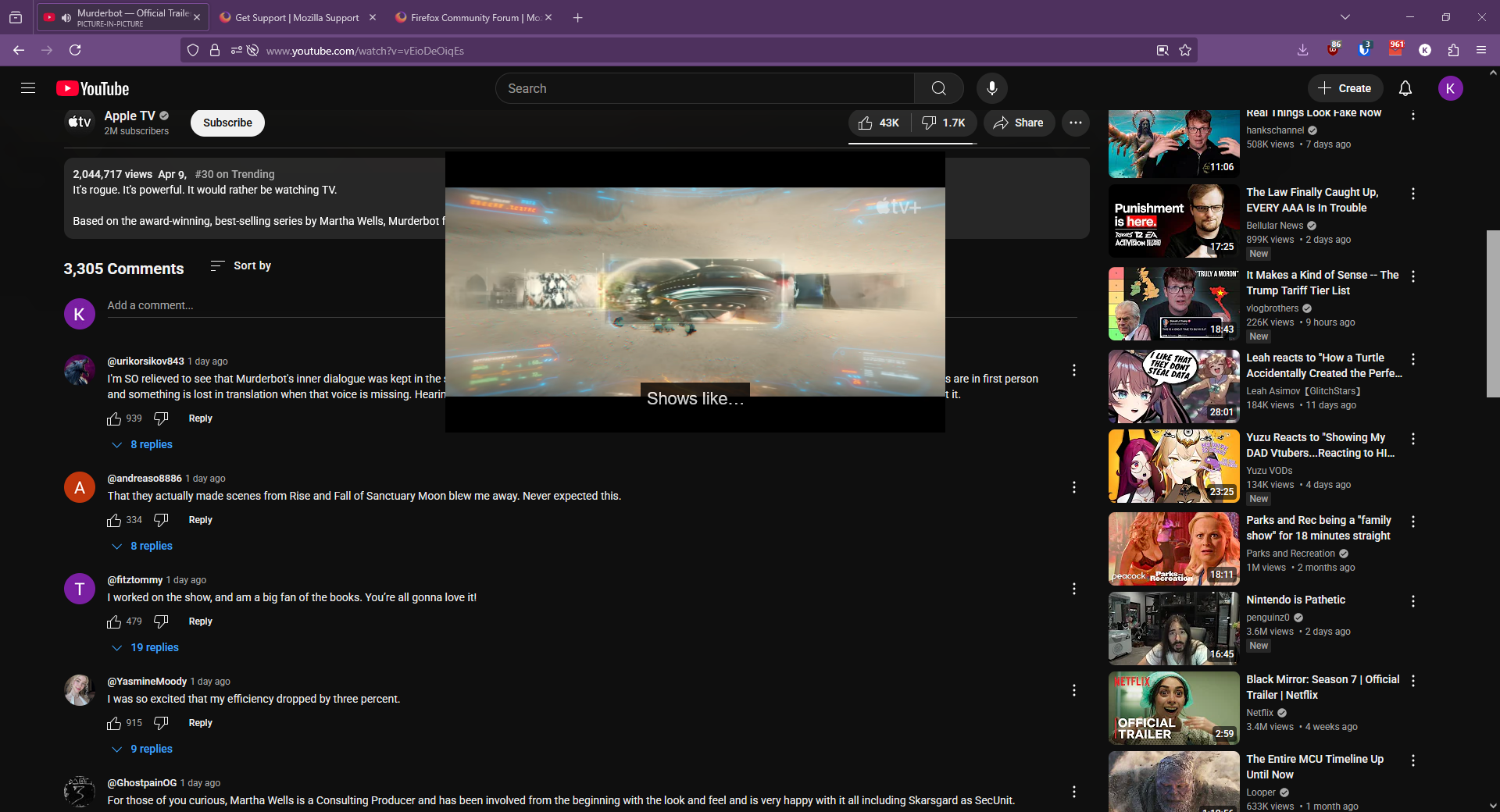
Task: Go back in Firefox history
Action: (19, 50)
